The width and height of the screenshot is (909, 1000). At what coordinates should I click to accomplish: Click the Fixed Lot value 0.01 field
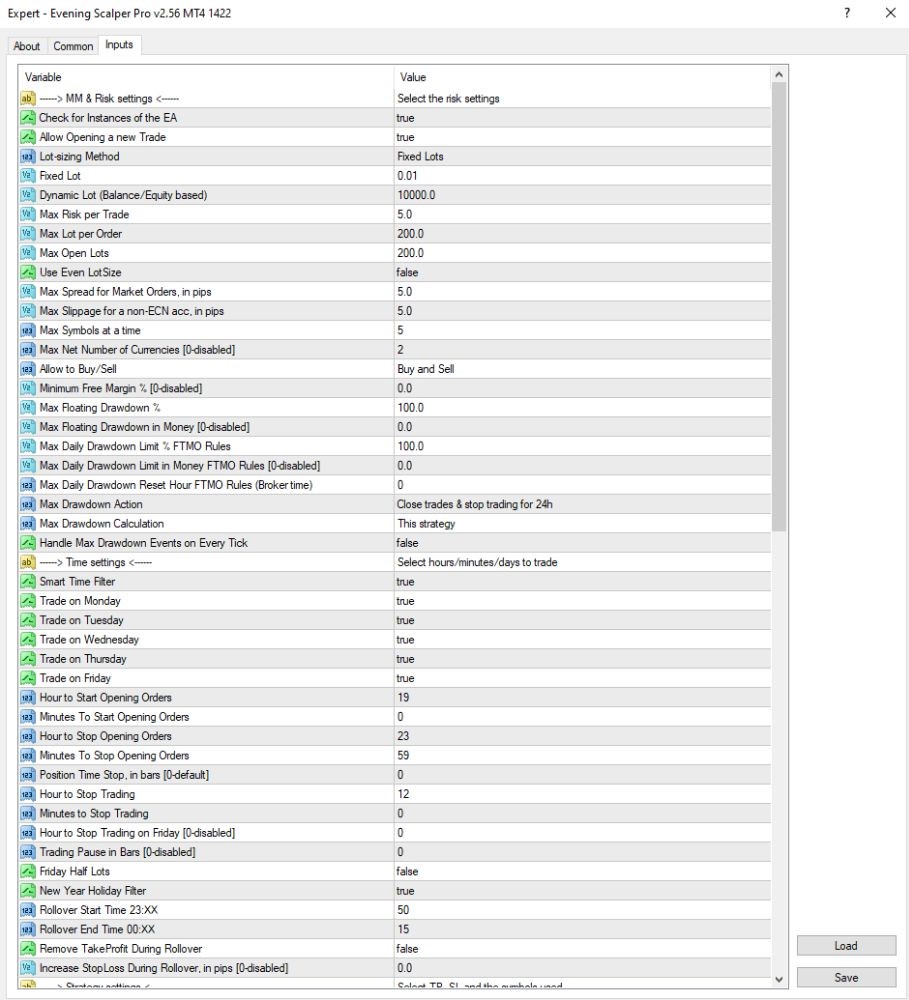(582, 175)
